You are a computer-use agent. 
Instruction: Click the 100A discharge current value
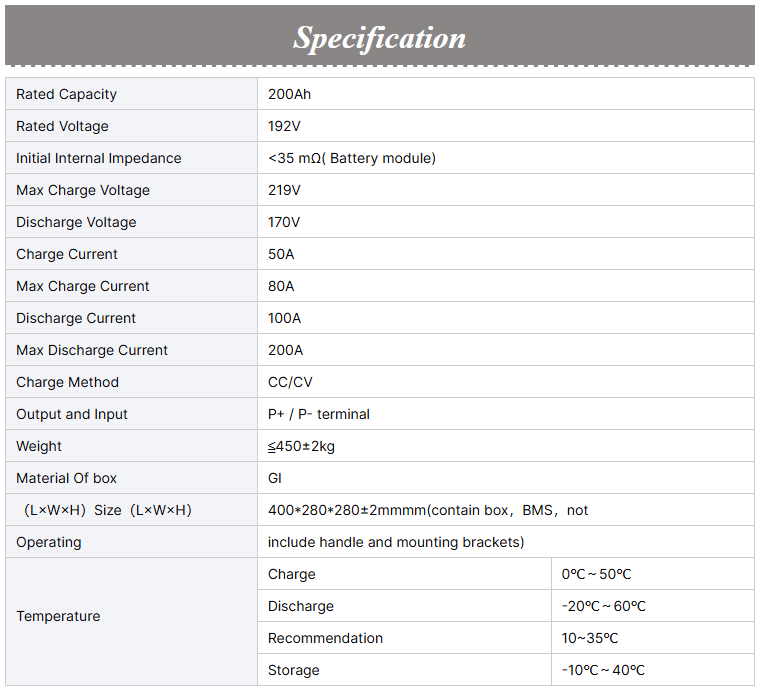284,318
